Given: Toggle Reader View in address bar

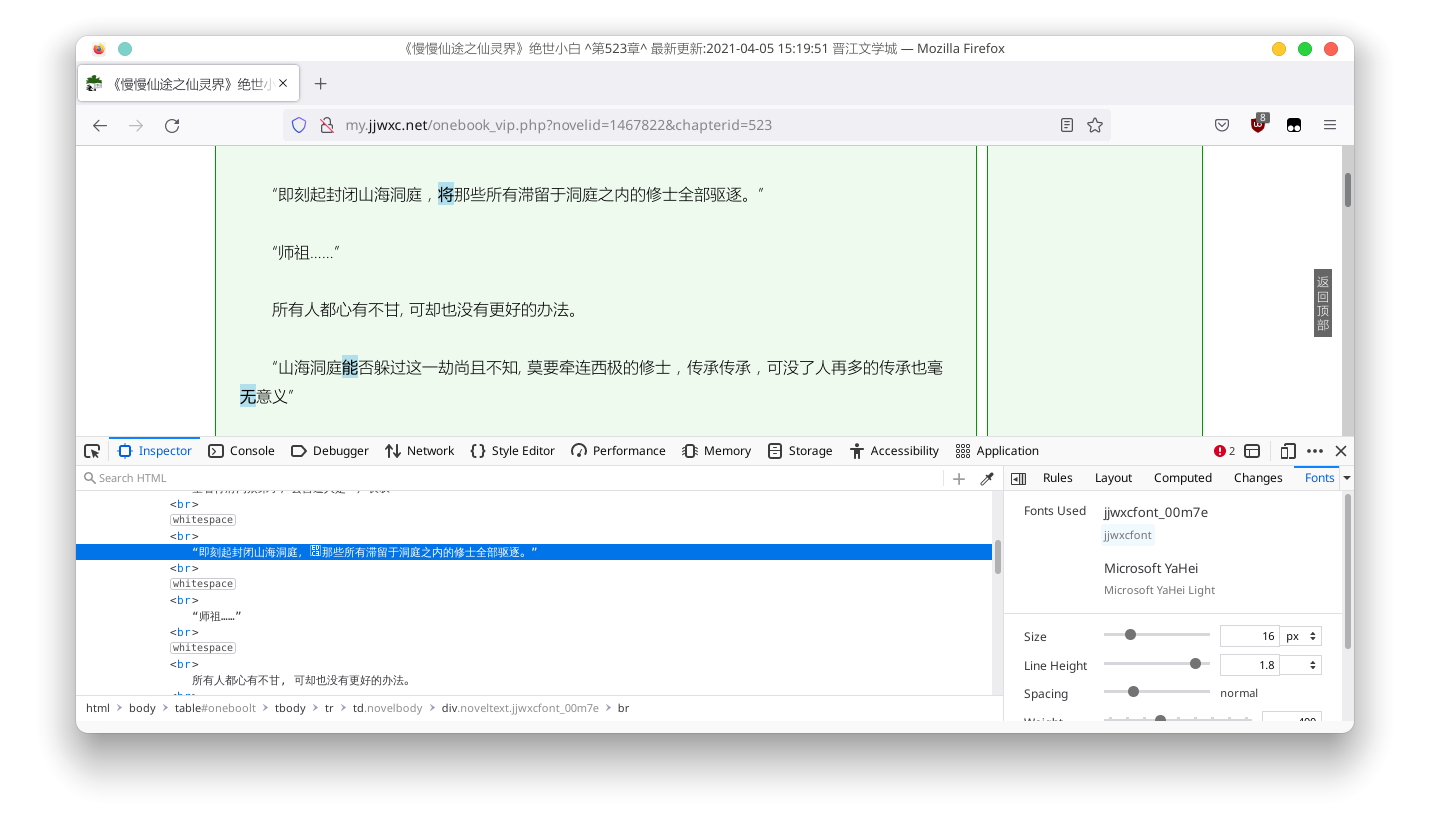Looking at the screenshot, I should click(1067, 125).
